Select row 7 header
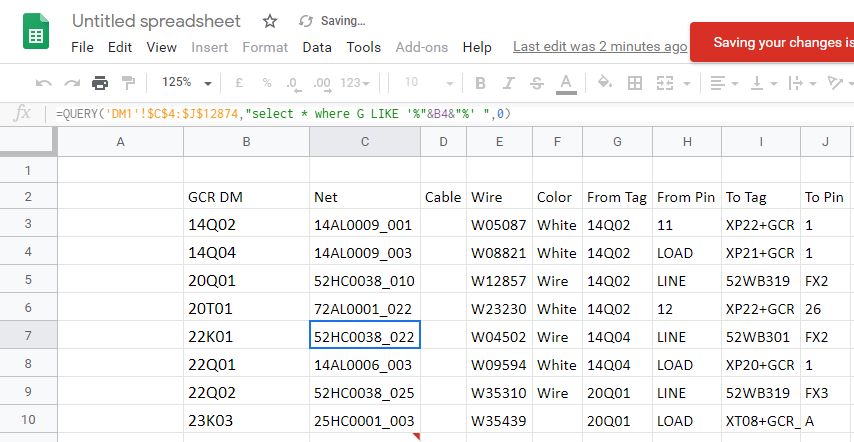 click(28, 335)
